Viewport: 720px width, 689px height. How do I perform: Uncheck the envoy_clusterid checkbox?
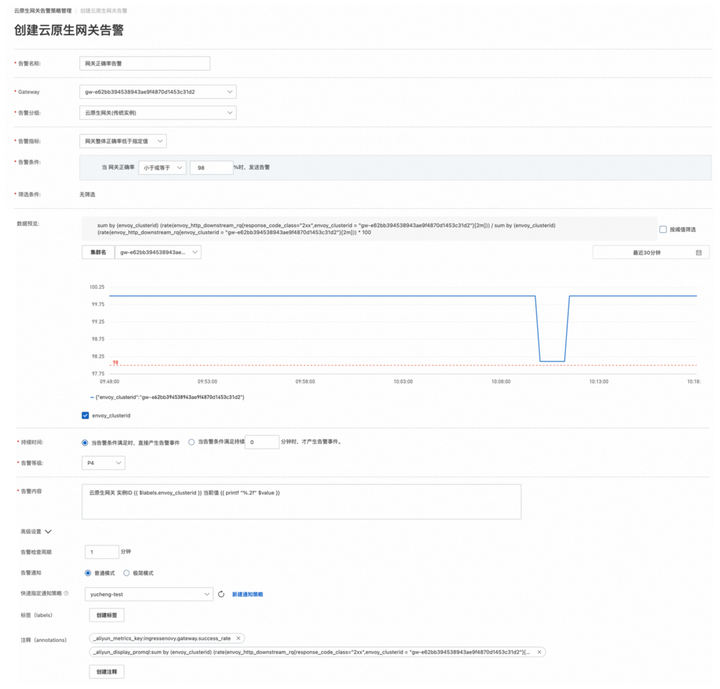[85, 416]
